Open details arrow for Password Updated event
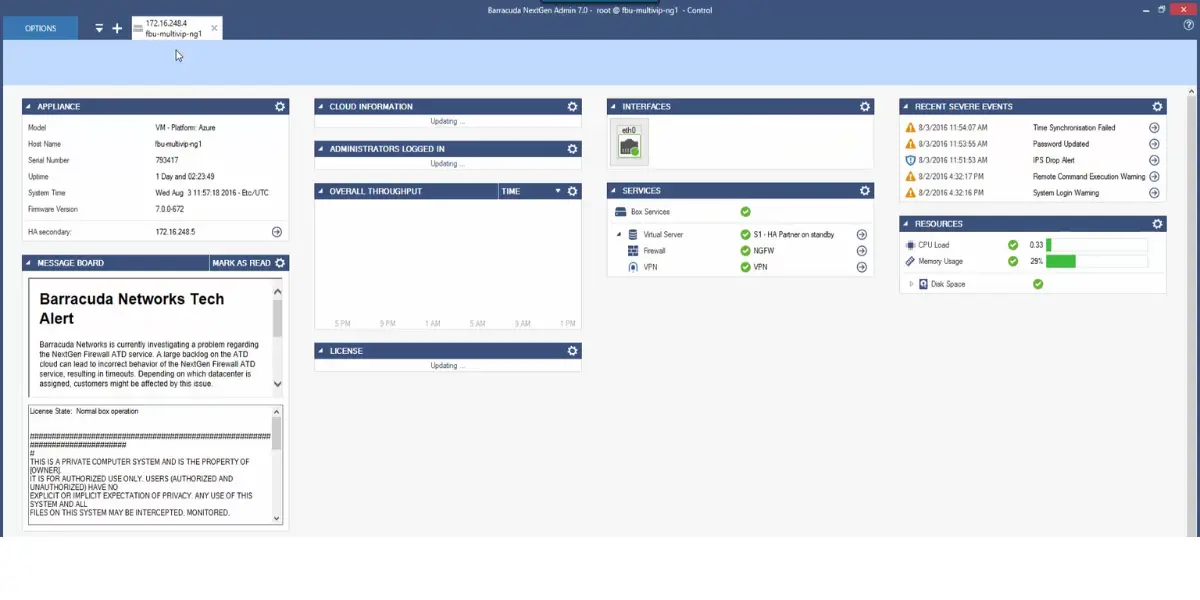1200x600 pixels. pos(1154,144)
